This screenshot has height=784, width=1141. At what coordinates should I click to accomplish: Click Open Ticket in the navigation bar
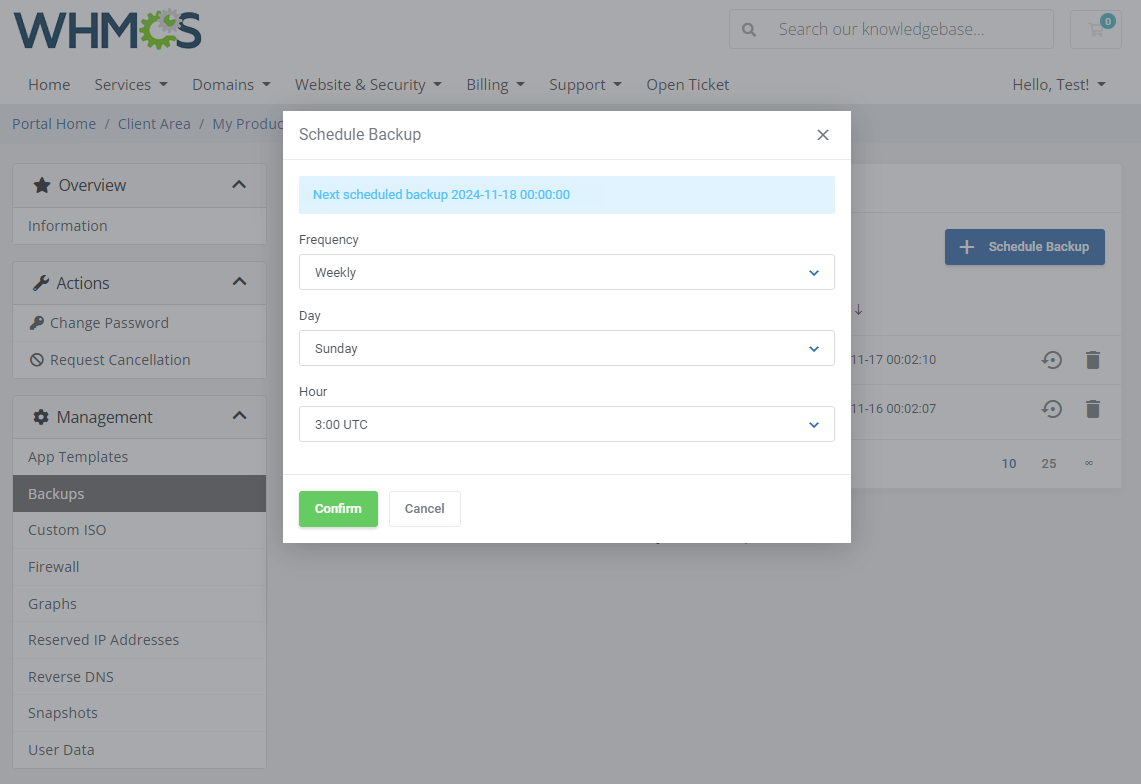(x=688, y=84)
